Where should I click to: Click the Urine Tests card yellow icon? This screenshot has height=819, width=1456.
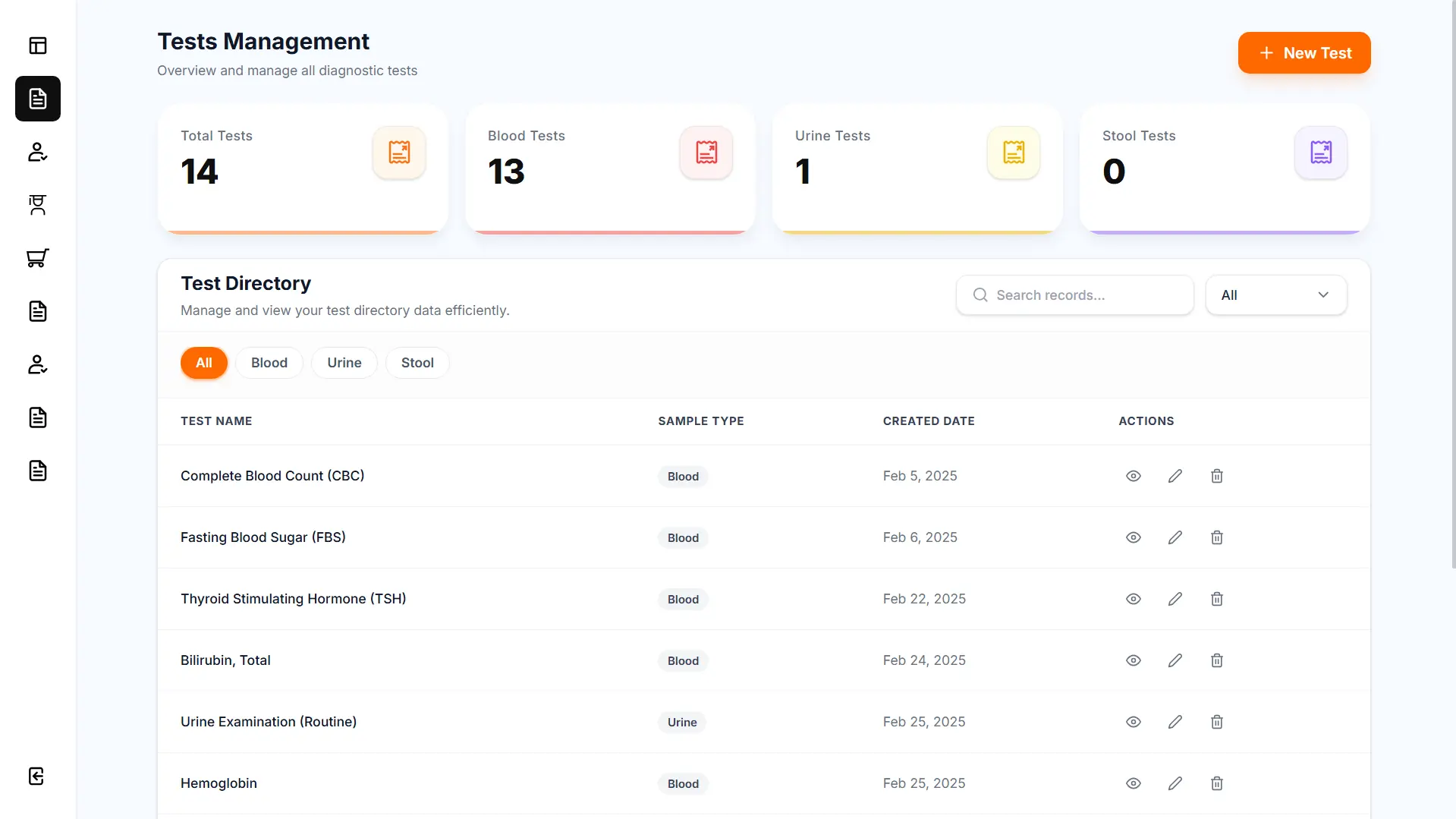(1014, 153)
